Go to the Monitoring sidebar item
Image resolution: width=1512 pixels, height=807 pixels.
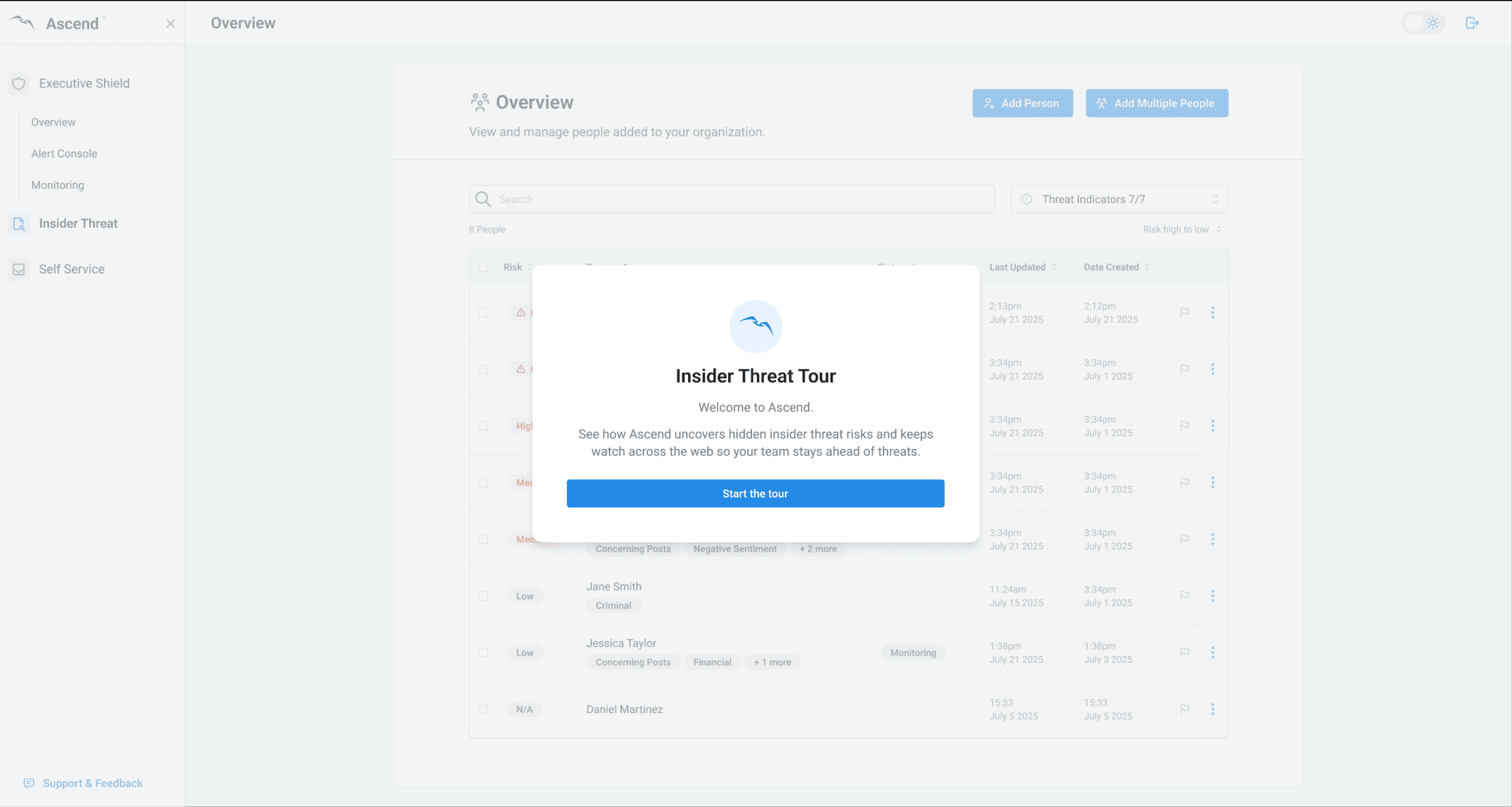click(57, 185)
